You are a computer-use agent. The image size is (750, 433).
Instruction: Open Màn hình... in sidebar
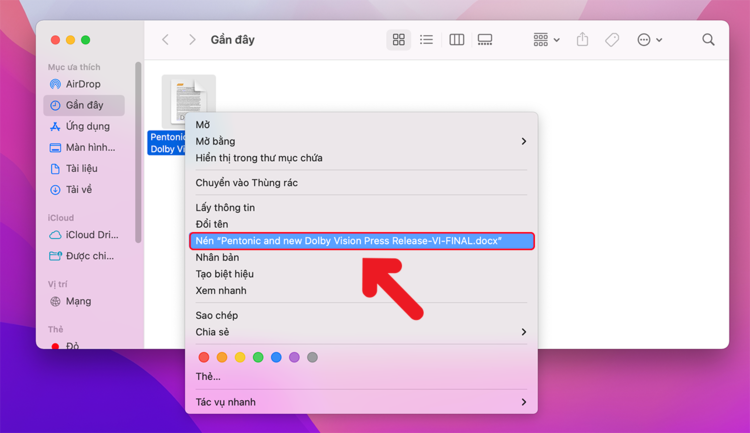pos(84,147)
